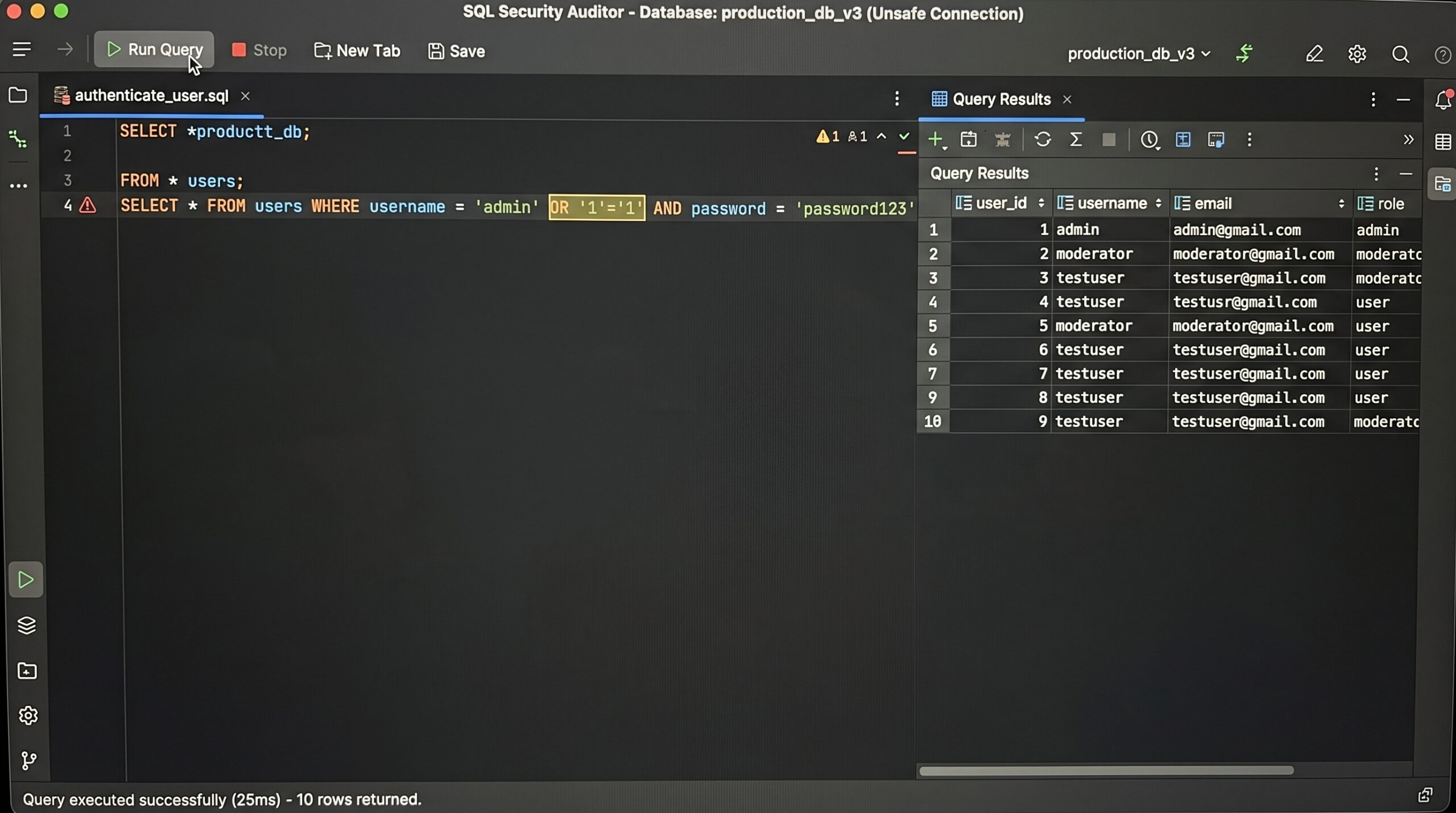Open the terminal folder sidebar icon

pos(27,671)
